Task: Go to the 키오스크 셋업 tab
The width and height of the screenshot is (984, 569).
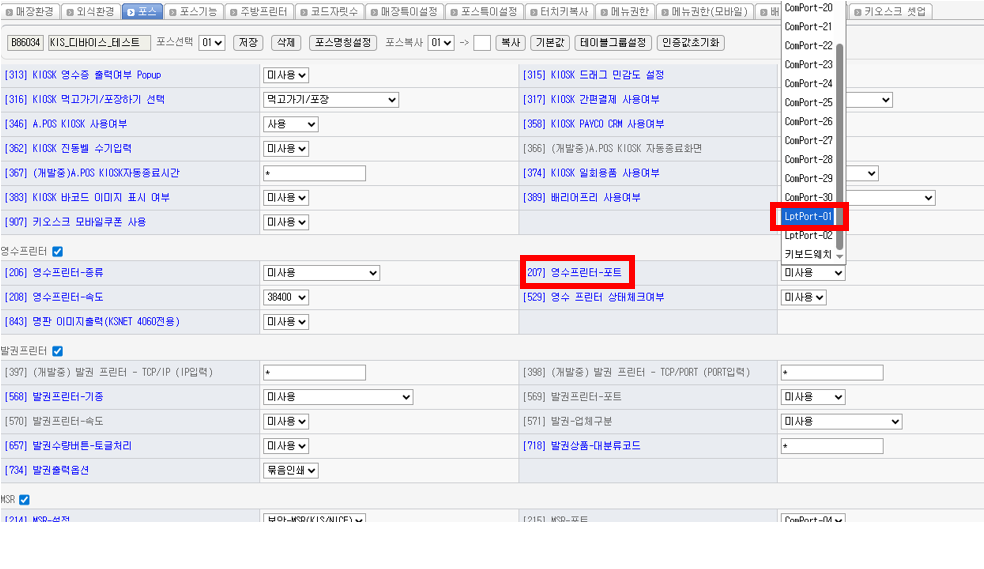Action: coord(894,12)
